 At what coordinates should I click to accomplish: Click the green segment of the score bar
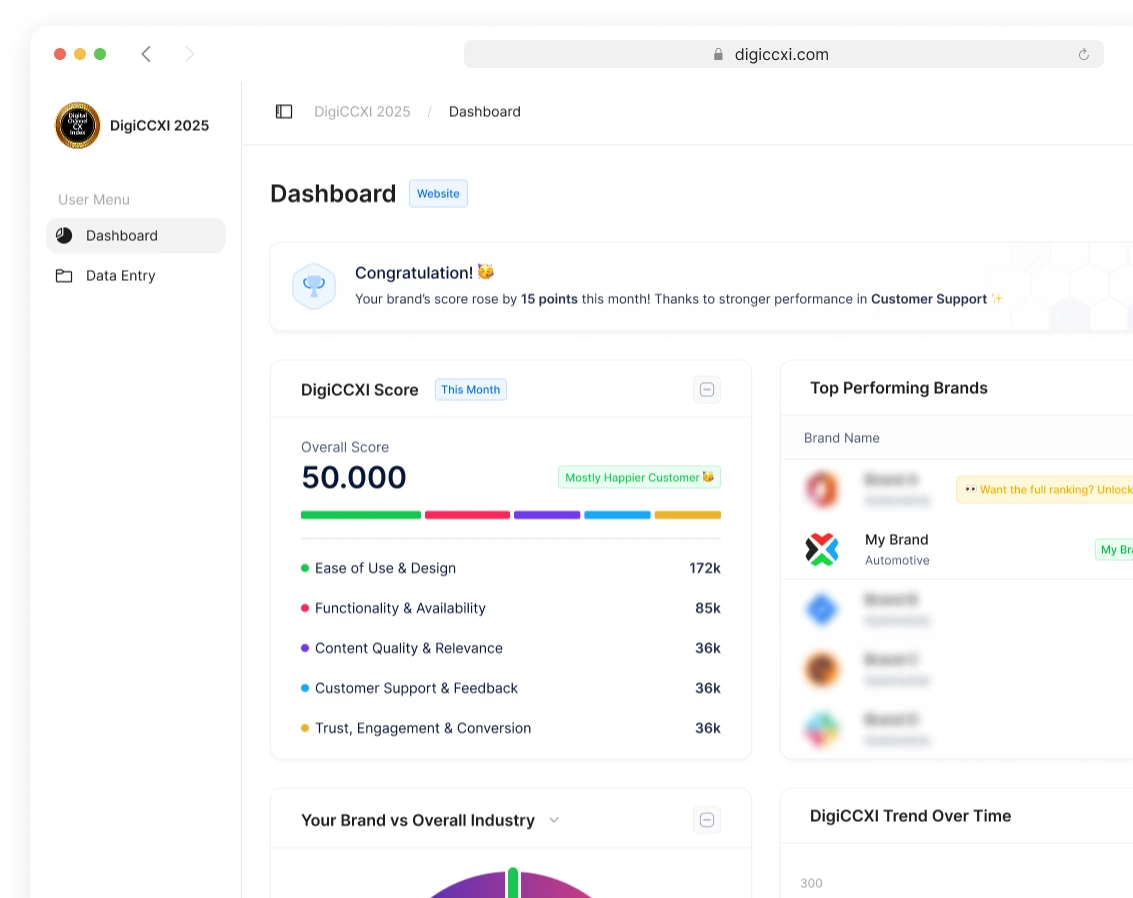click(x=360, y=515)
